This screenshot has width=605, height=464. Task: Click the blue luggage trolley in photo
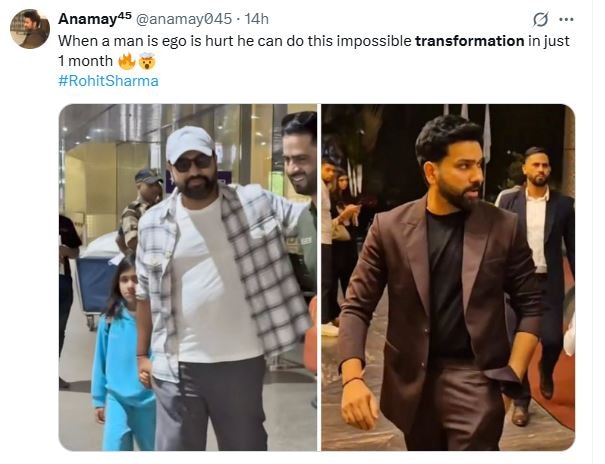(x=96, y=283)
